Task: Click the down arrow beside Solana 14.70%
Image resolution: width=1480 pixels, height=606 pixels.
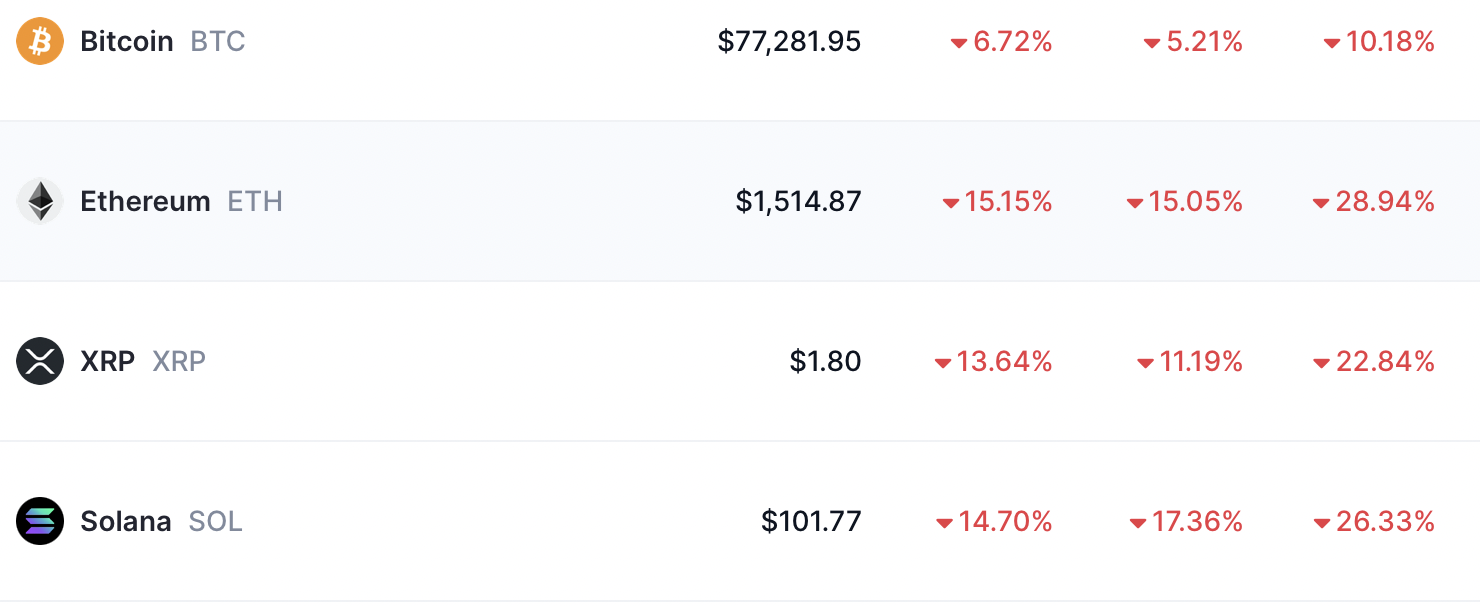Action: pyautogui.click(x=944, y=523)
